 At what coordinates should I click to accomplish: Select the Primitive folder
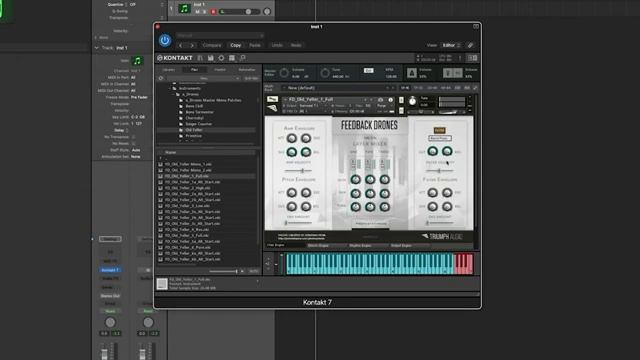click(x=193, y=136)
